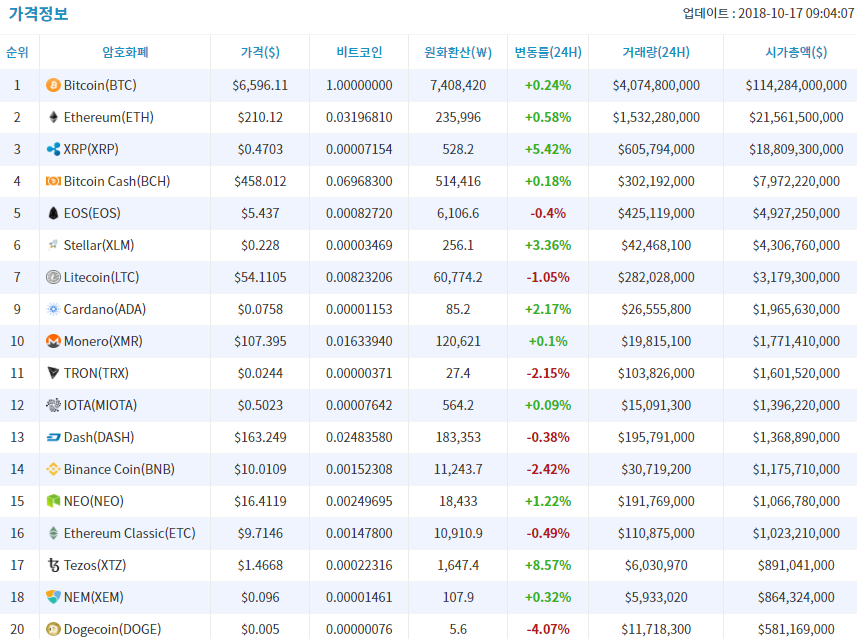Sort by the 가격($) column header
Viewport: 857px width, 639px height.
click(260, 52)
